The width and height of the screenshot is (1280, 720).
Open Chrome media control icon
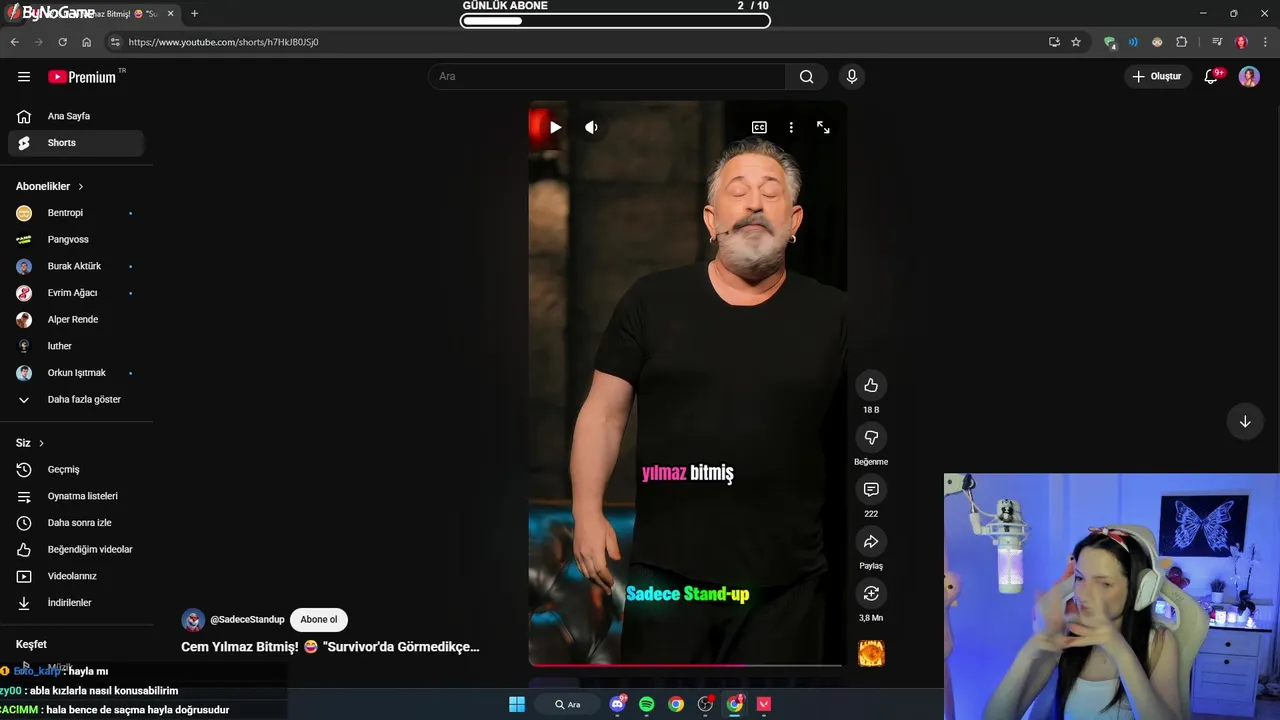tap(1217, 42)
